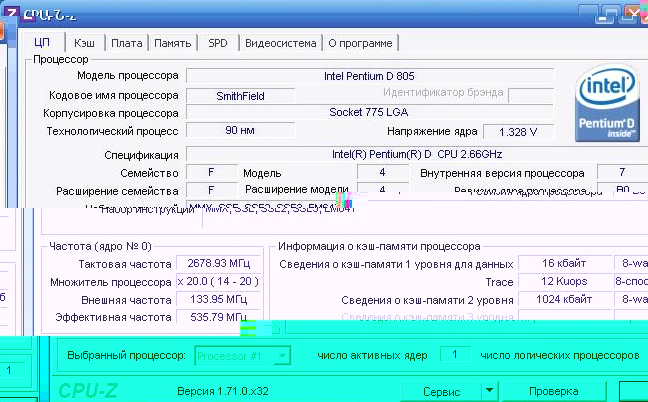Image resolution: width=648 pixels, height=402 pixels.
Task: Click the Intel Pentium D inside logo
Action: 607,103
